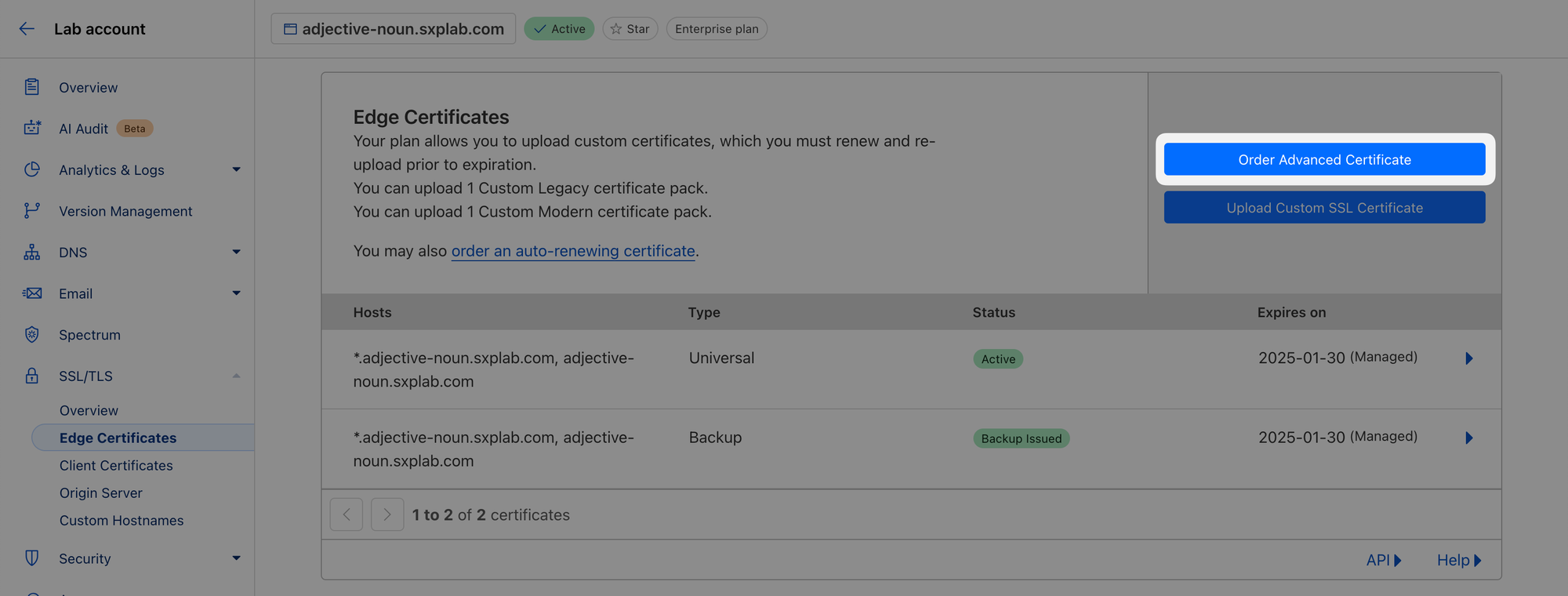Click the AI Audit robot icon

32,128
